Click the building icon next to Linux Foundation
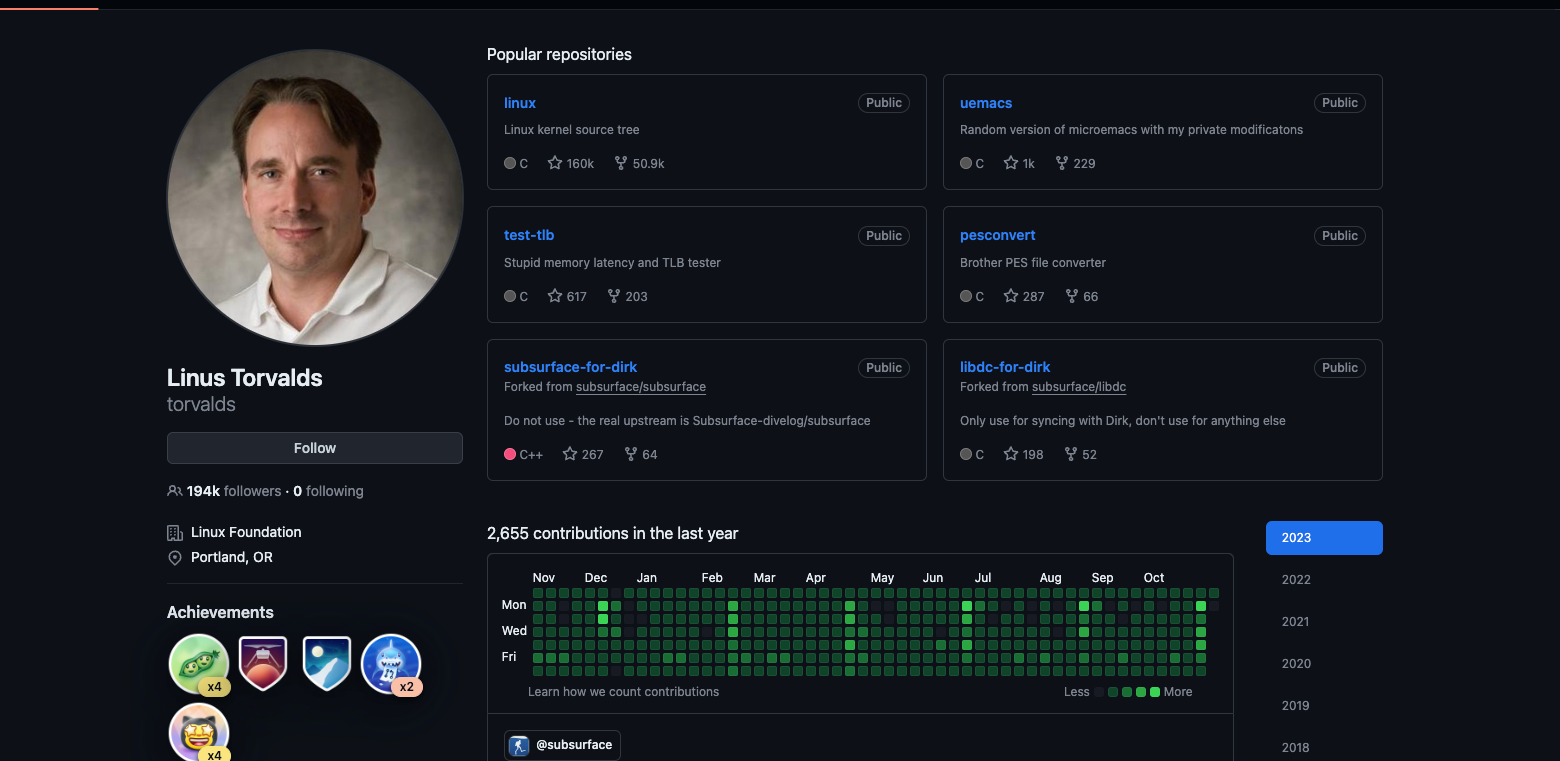The width and height of the screenshot is (1560, 761). click(175, 533)
